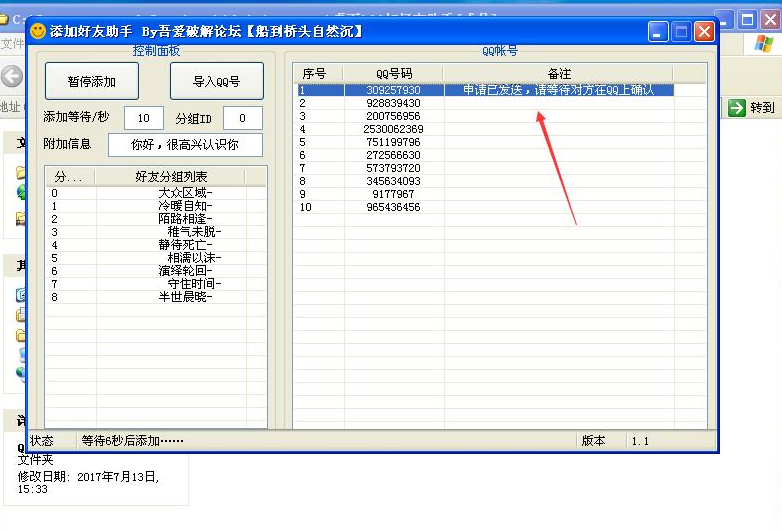Screen dimensions: 782x531
Task: Click the 转到 go button in Explorer window
Action: pos(752,107)
